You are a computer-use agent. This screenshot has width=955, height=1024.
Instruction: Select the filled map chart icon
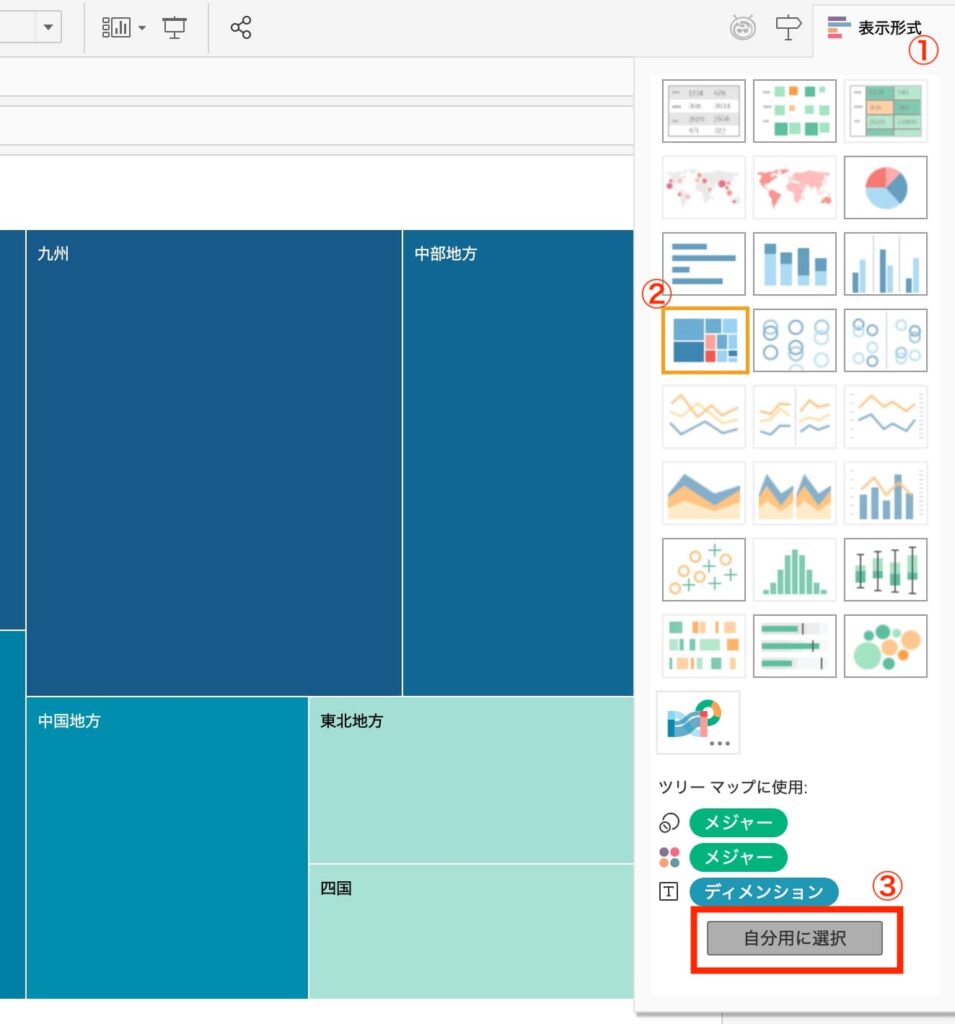coord(794,187)
